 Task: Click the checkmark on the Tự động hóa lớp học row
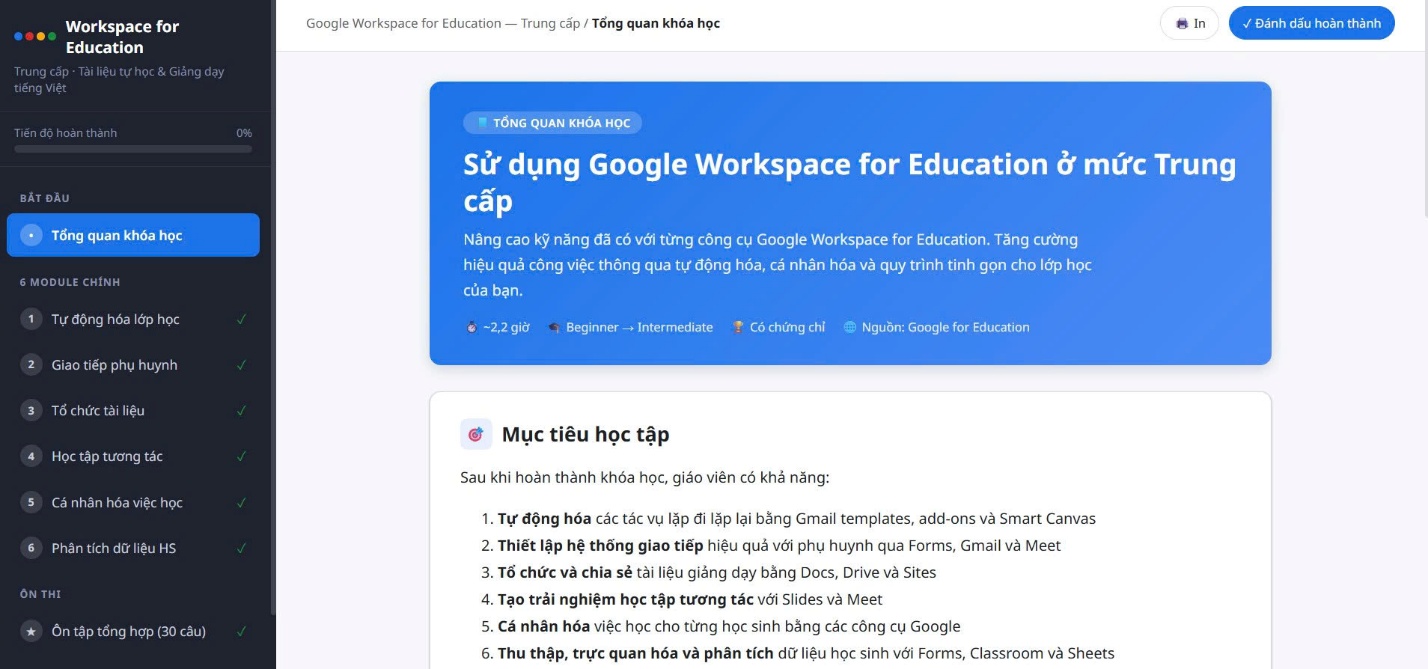(x=241, y=319)
